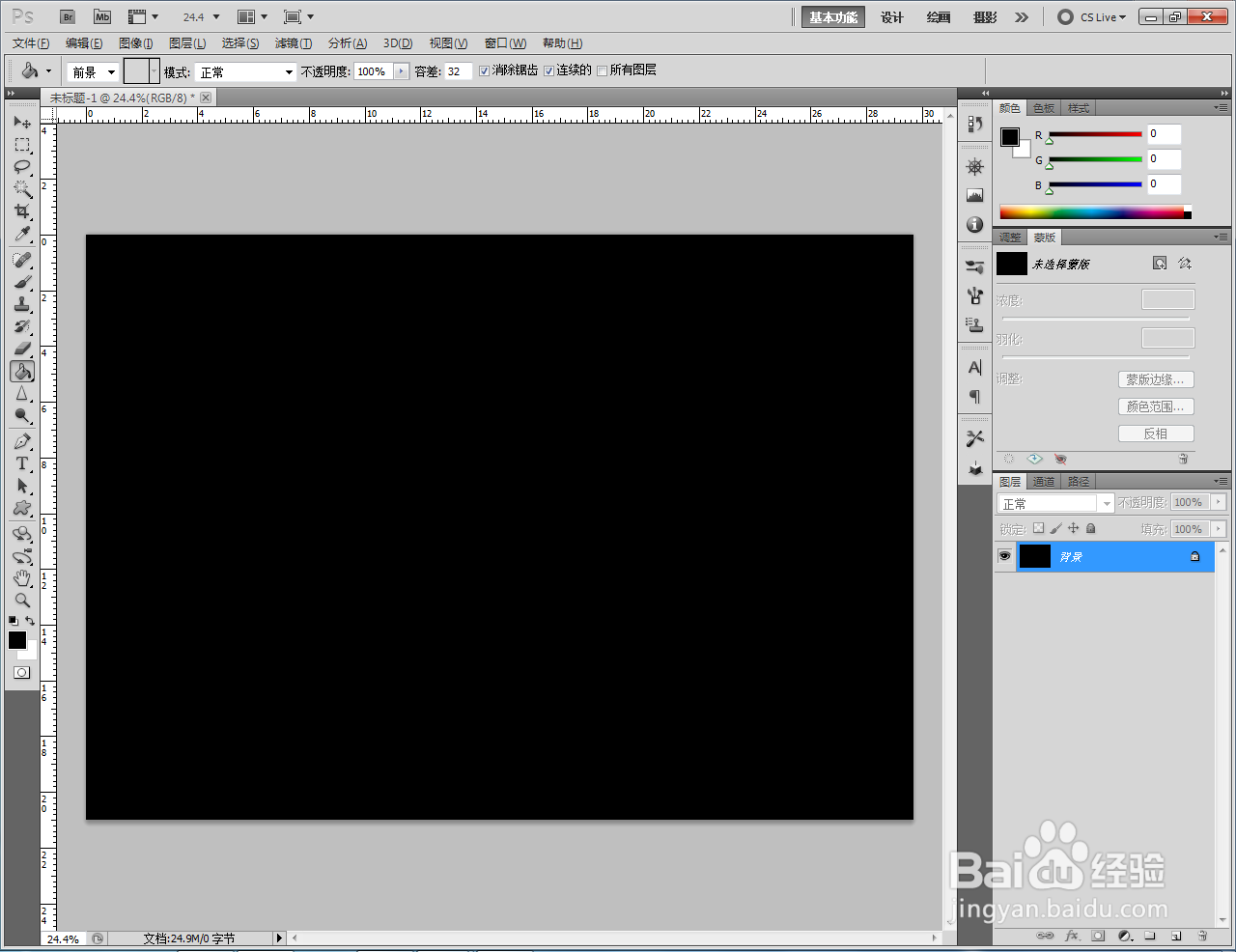Open the 图像(I) menu
The height and width of the screenshot is (952, 1236).
point(136,43)
